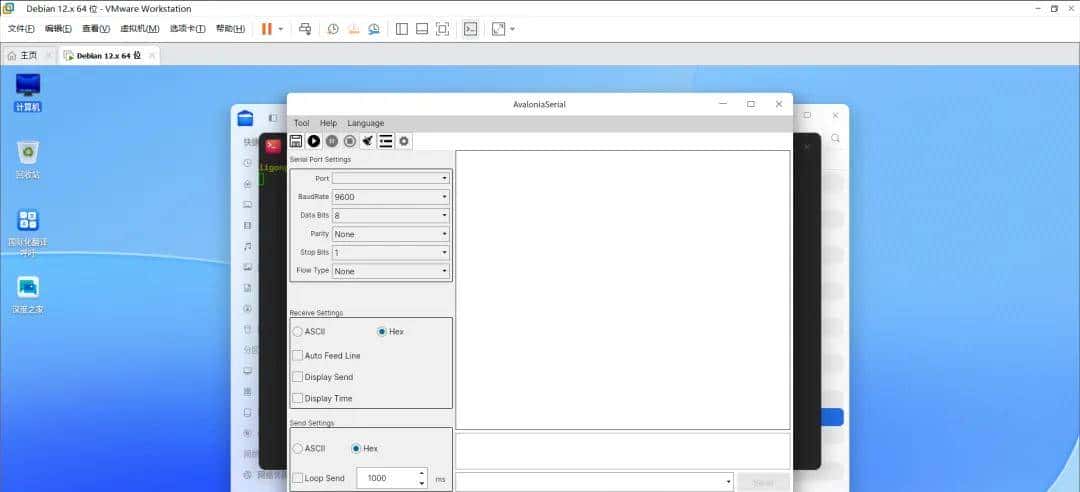Image resolution: width=1080 pixels, height=492 pixels.
Task: Click the take snapshot clock icon in VMware
Action: pyautogui.click(x=333, y=29)
